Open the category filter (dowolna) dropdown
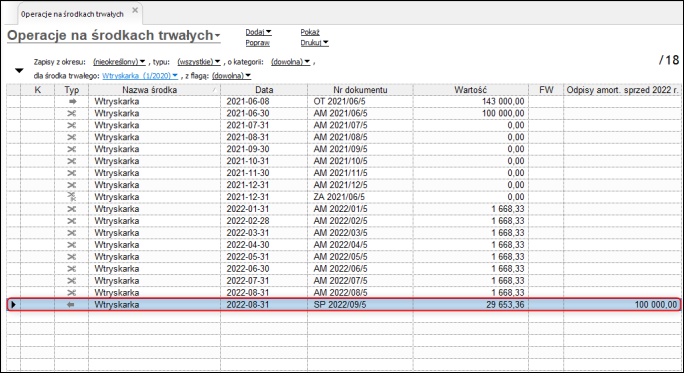This screenshot has height=373, width=684. pyautogui.click(x=290, y=62)
